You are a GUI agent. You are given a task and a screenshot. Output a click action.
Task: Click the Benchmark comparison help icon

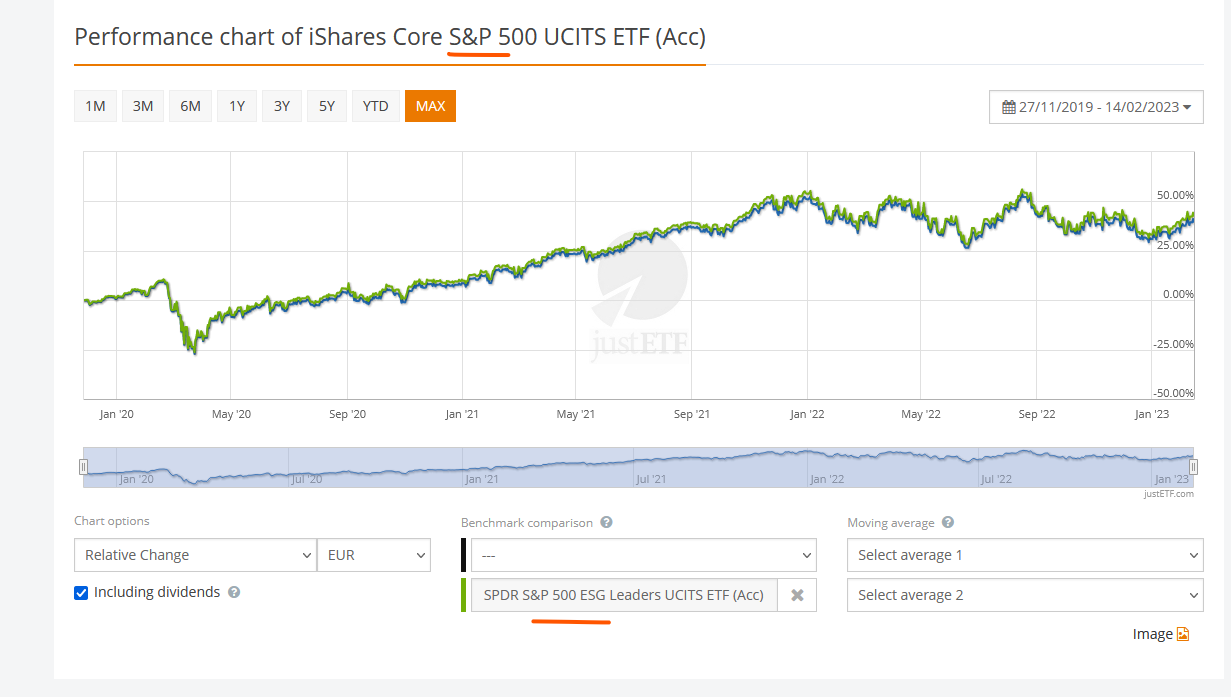pos(607,522)
